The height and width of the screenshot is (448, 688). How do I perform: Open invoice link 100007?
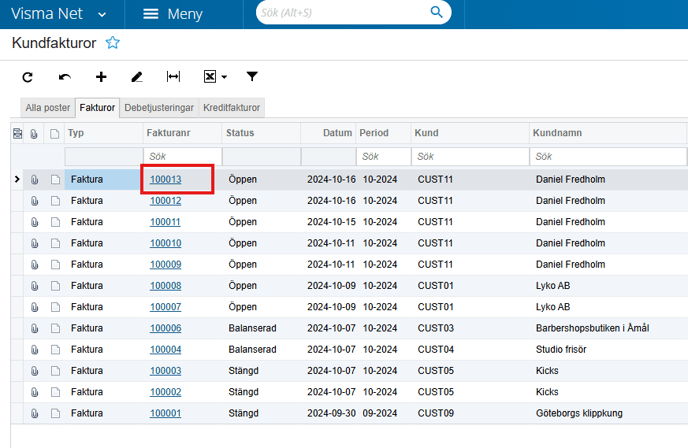coord(165,307)
